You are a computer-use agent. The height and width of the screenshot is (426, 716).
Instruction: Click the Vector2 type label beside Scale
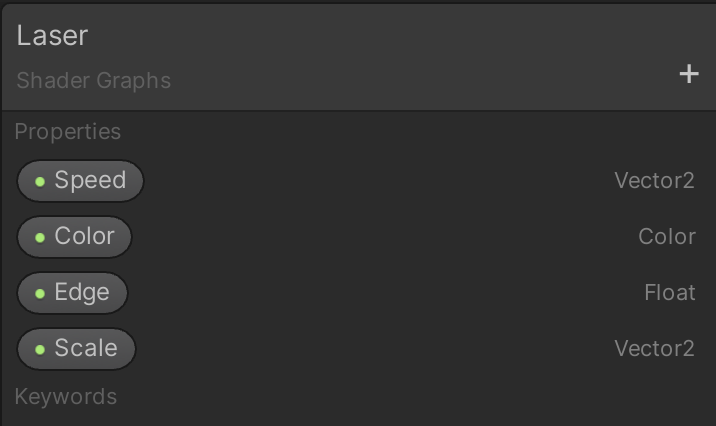[654, 349]
